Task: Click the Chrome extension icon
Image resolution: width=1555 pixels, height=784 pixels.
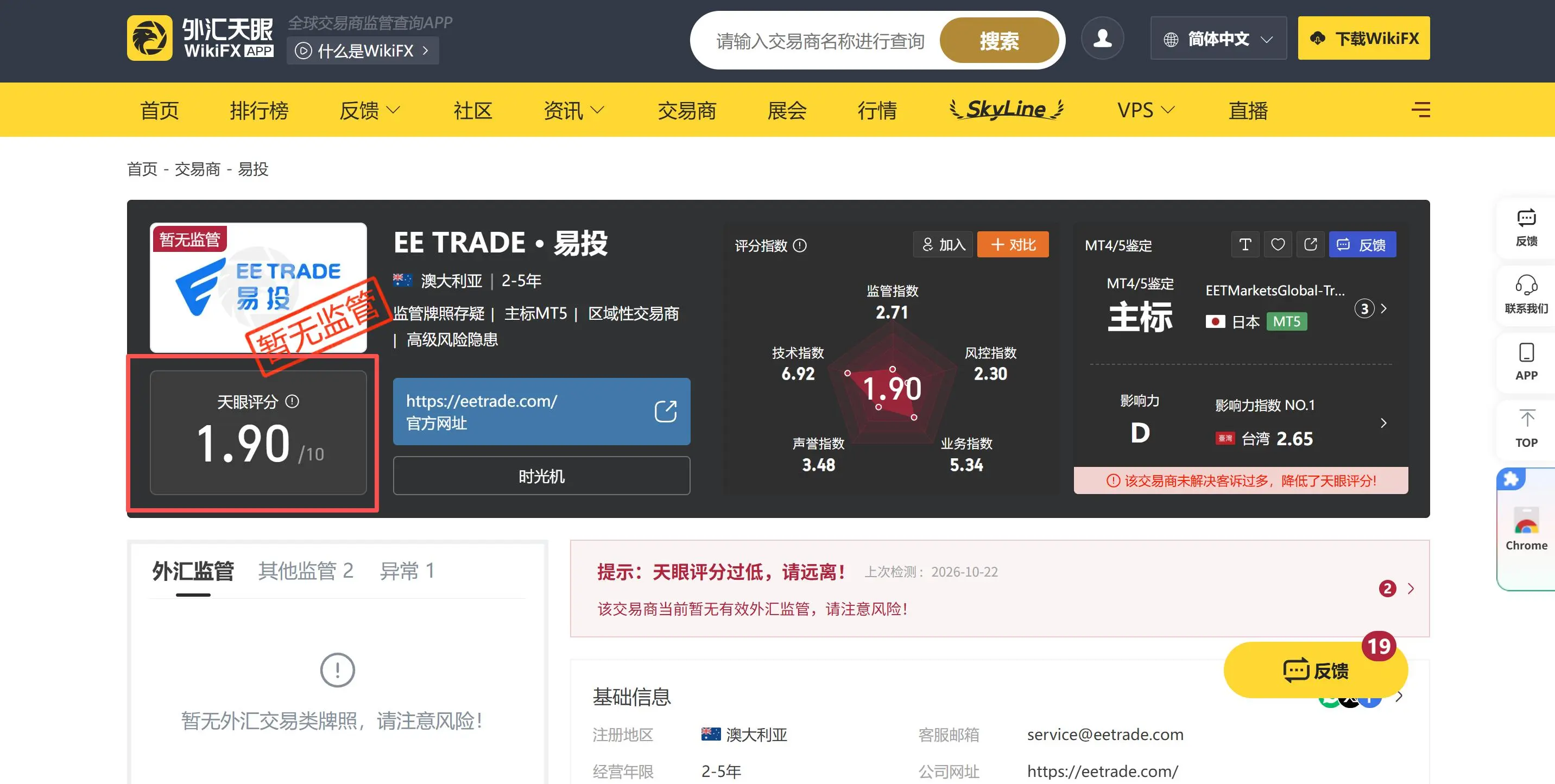Action: 1526,528
